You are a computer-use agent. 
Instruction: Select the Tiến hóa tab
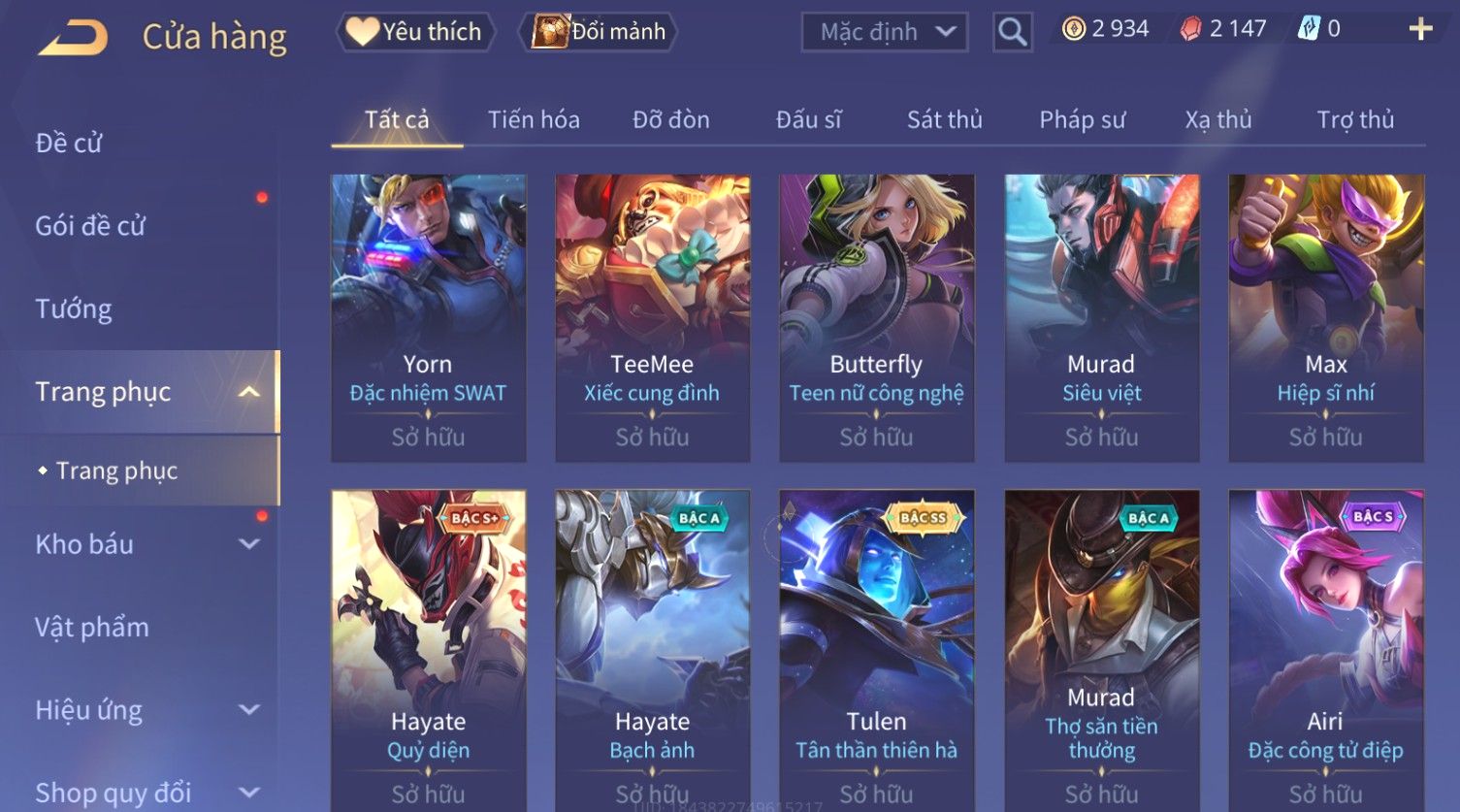[534, 119]
